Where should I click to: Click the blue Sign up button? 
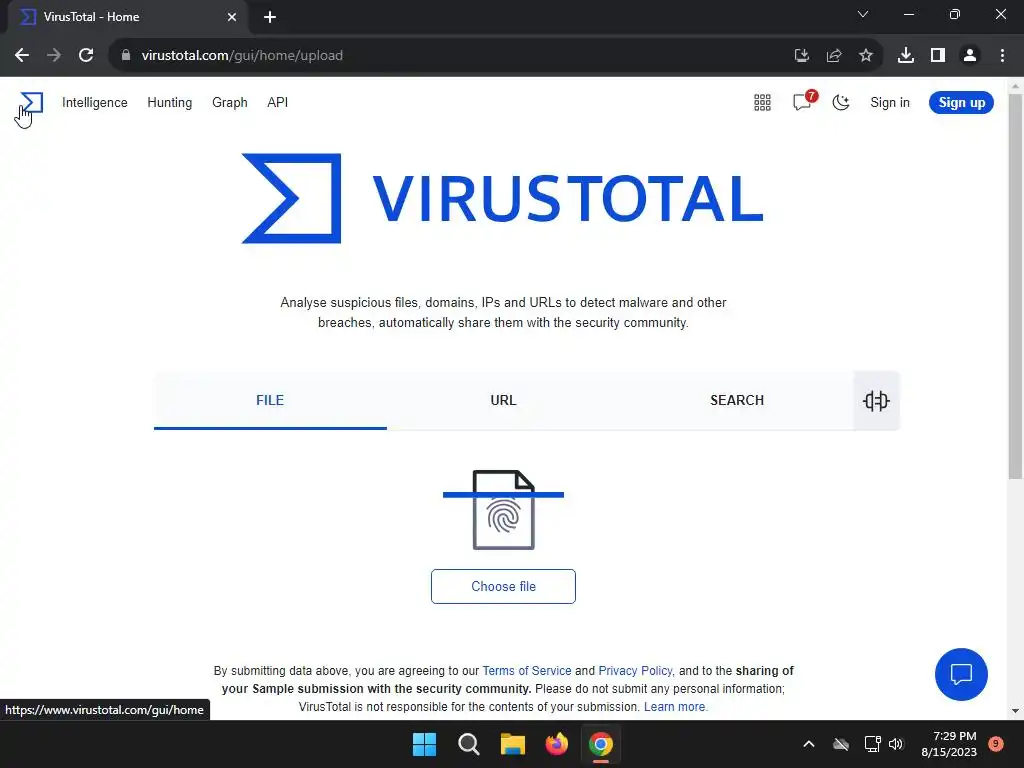[961, 103]
